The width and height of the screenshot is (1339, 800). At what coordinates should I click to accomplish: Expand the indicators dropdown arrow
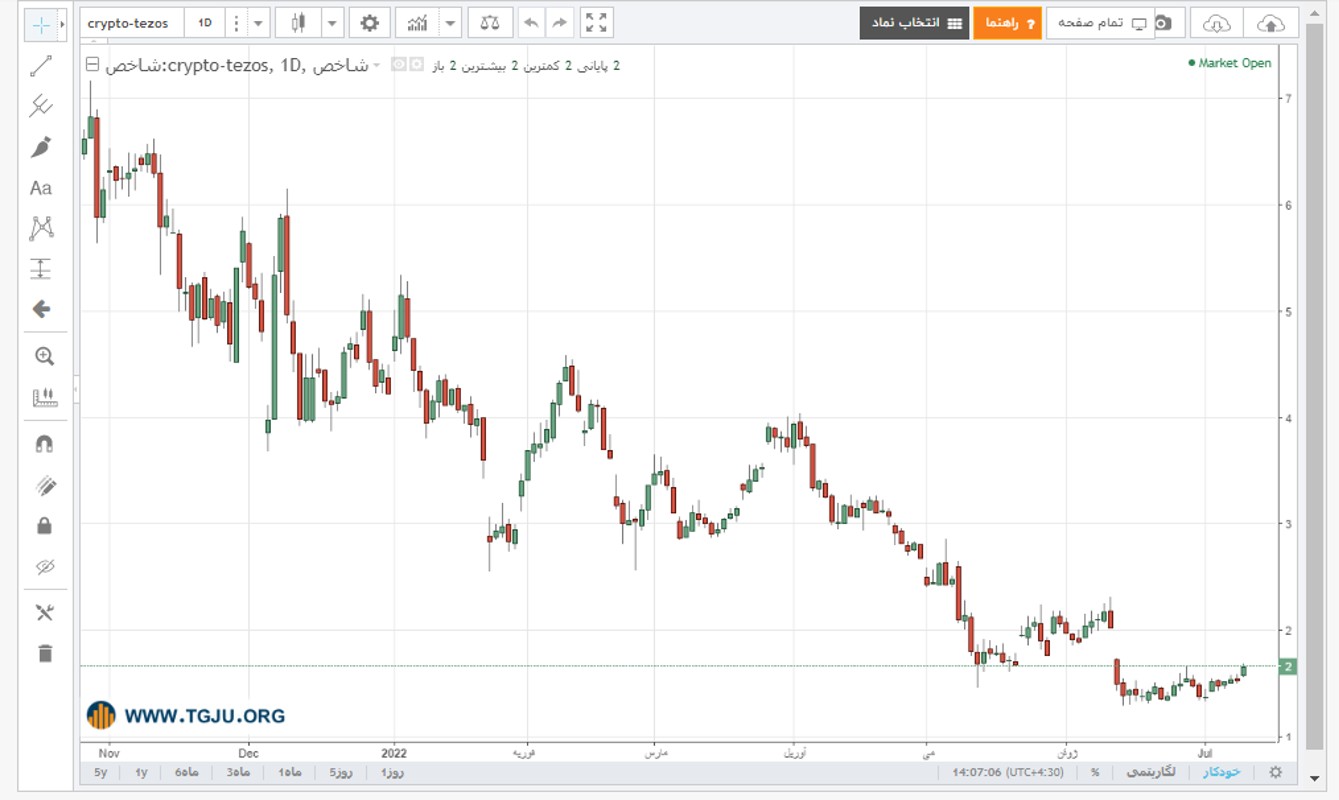pyautogui.click(x=451, y=23)
